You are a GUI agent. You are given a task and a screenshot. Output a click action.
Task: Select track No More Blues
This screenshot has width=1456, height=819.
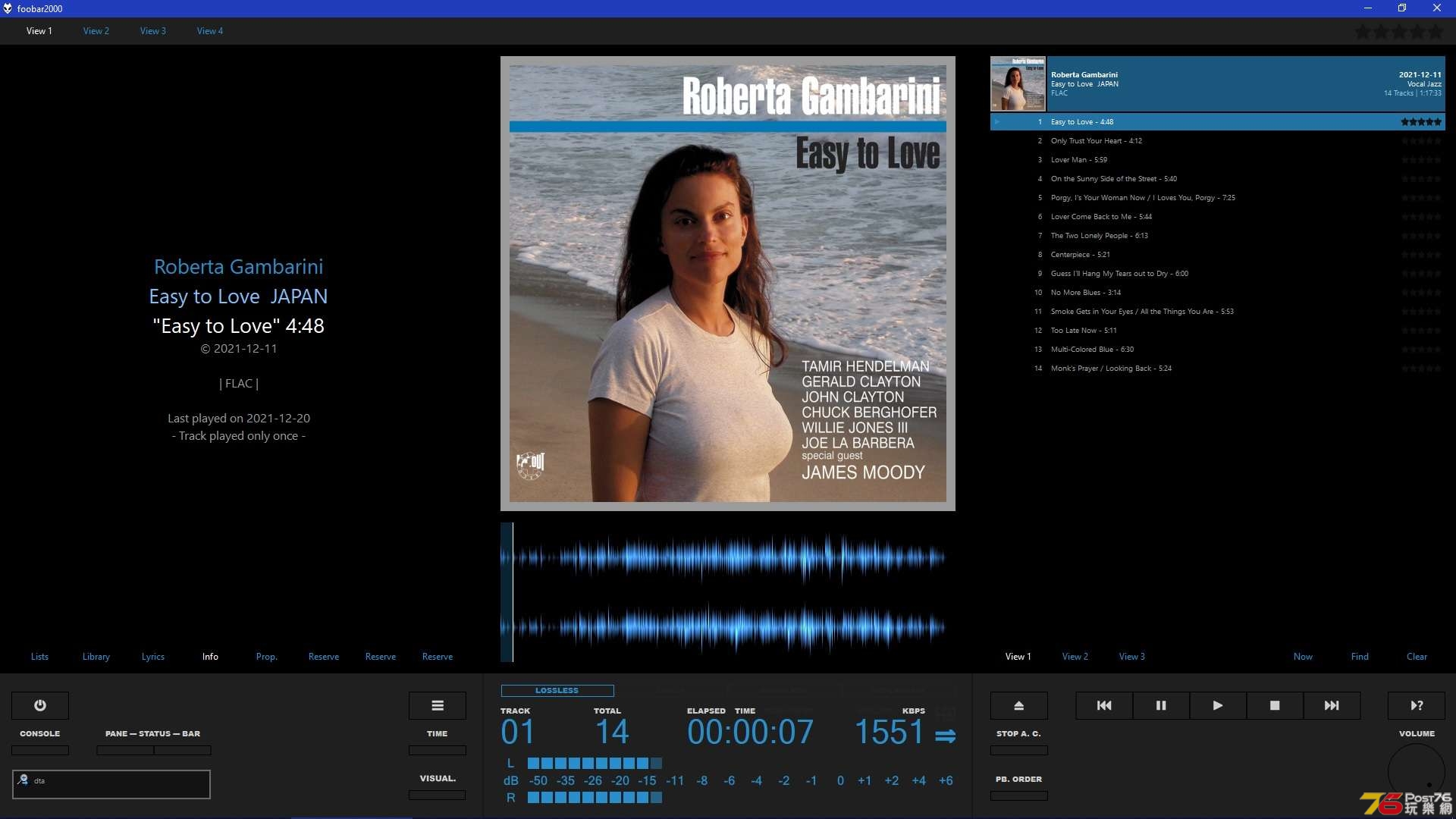[x=1217, y=293]
